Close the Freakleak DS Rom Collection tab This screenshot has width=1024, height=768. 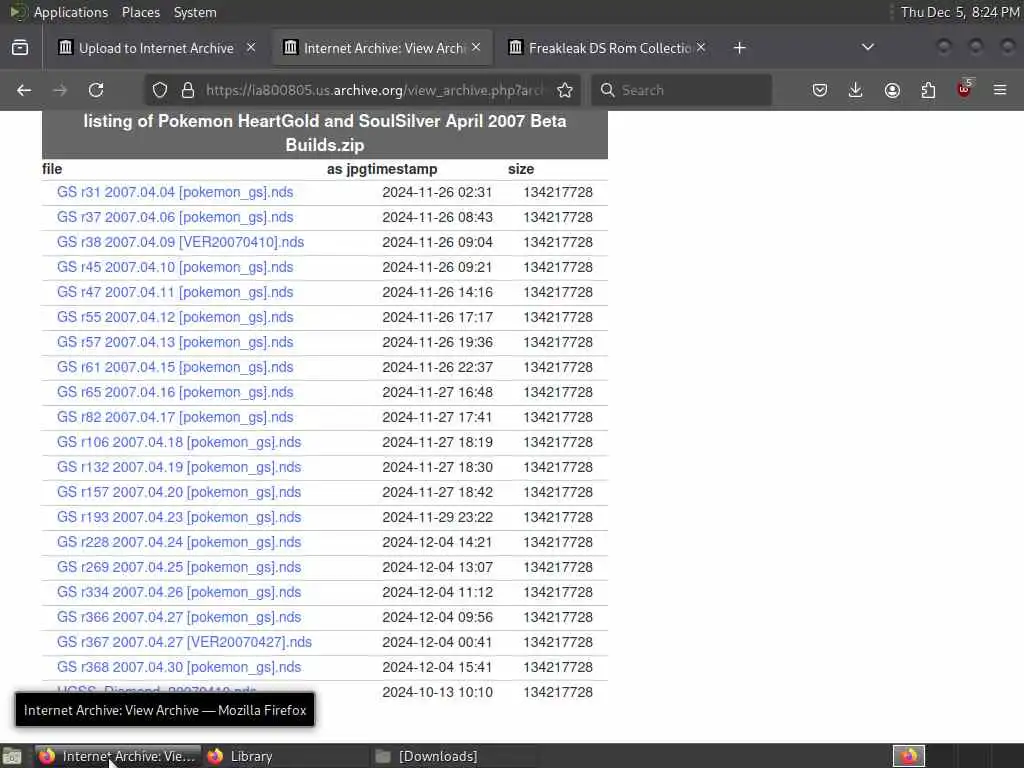click(x=701, y=47)
